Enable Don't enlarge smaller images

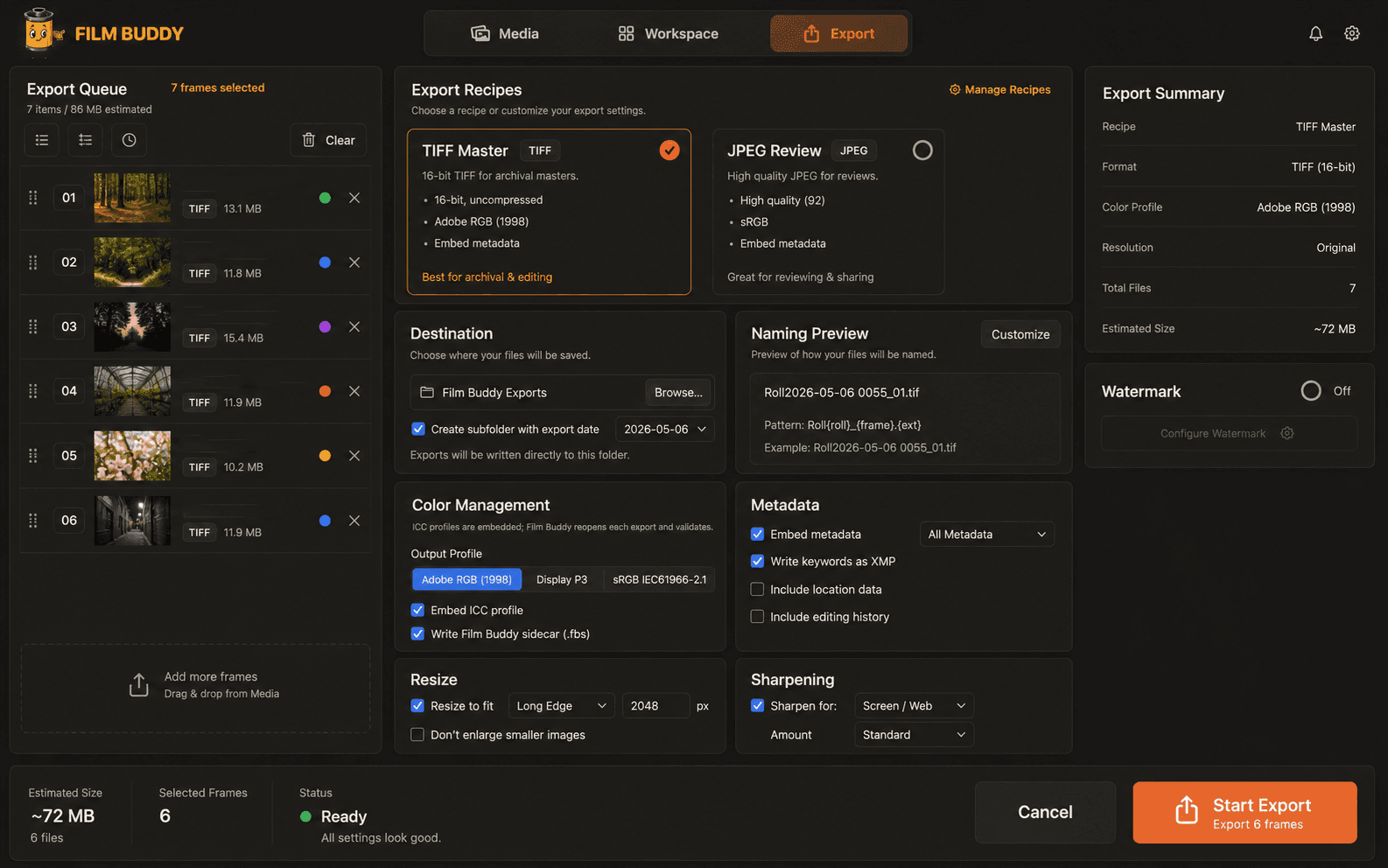click(417, 734)
